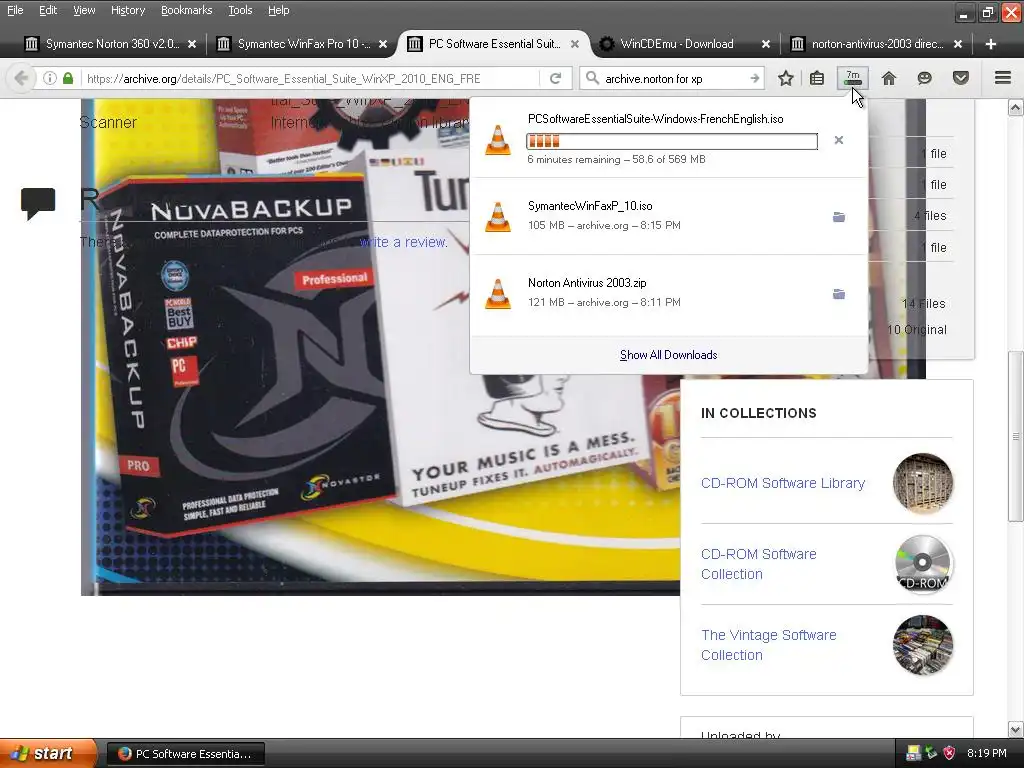Open the Windows Start menu
Screen dimensions: 1024x768
(48, 754)
